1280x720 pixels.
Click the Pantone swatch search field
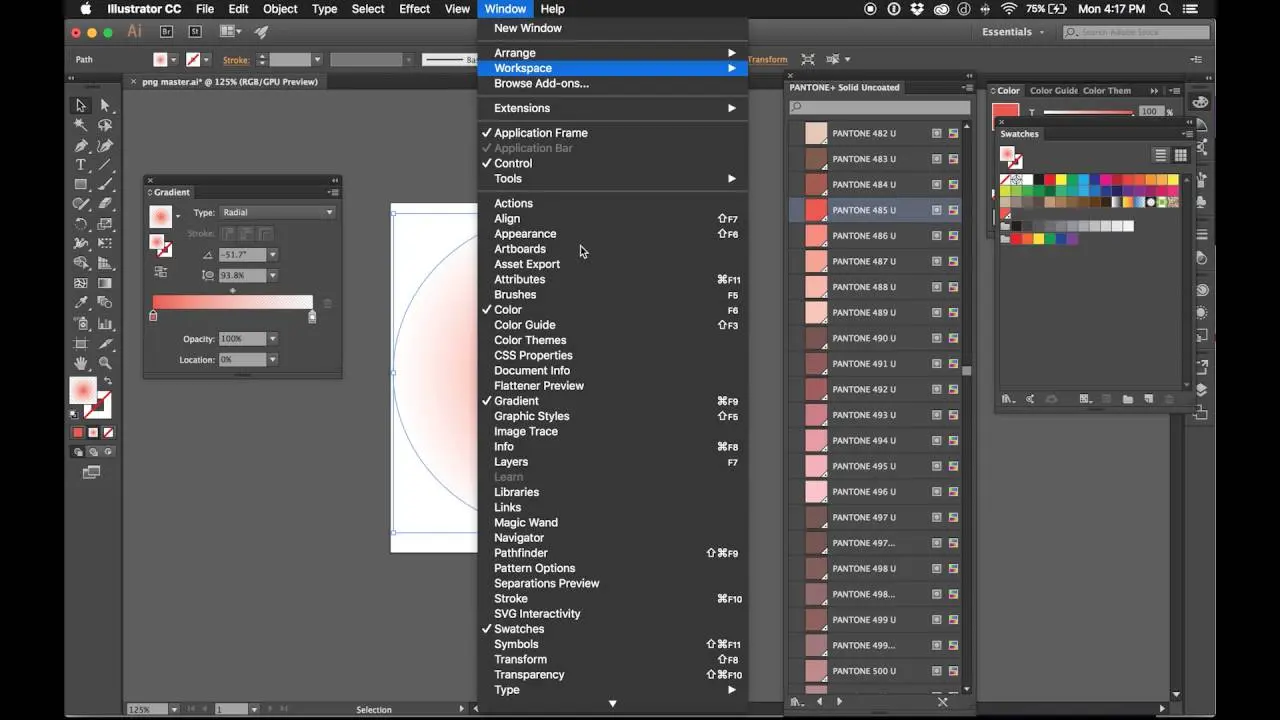tap(879, 107)
